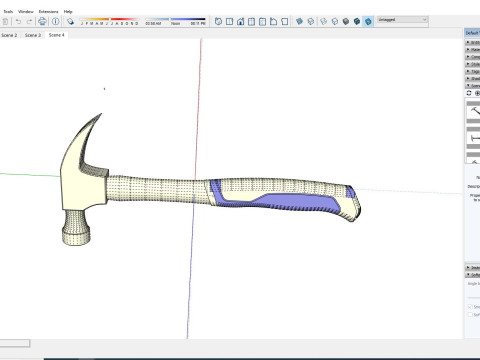Image resolution: width=480 pixels, height=360 pixels.
Task: Collapse the Soften Edges tray panel
Action: coord(473,275)
